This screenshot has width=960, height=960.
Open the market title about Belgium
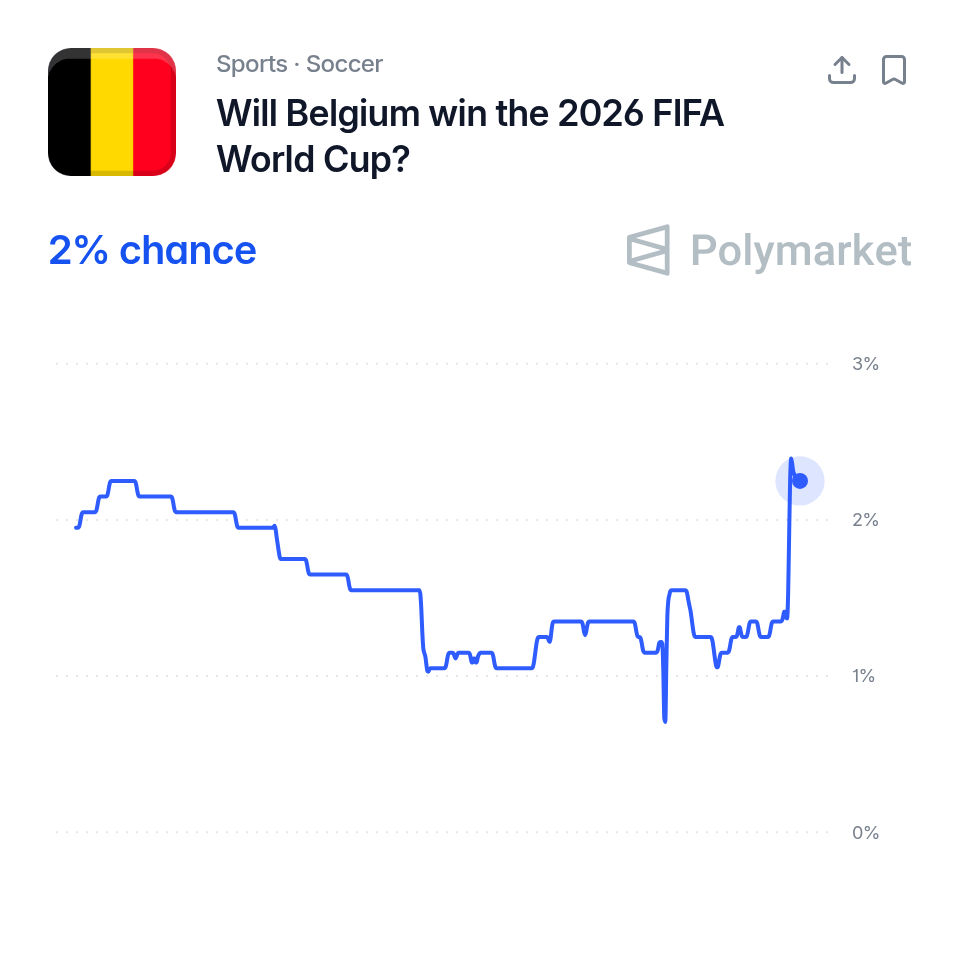(x=470, y=136)
